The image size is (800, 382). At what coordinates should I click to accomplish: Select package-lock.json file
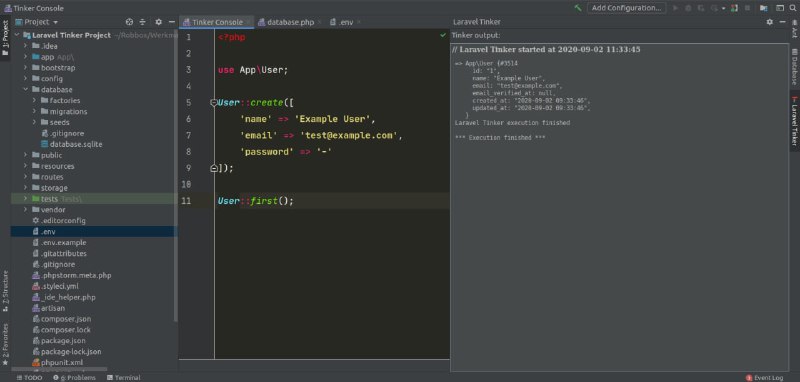(66, 352)
